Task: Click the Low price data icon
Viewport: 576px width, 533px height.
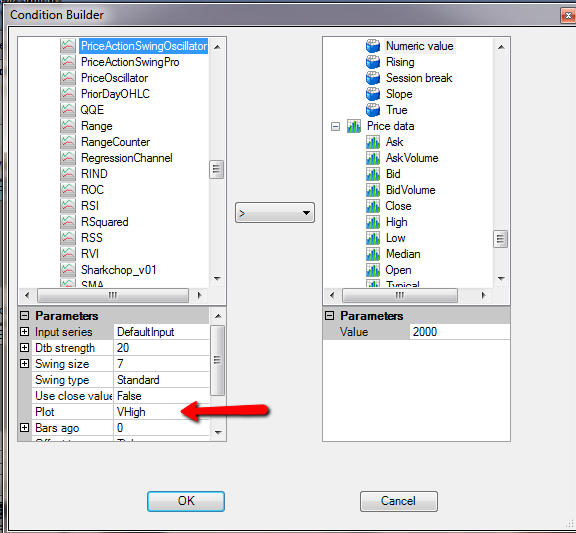Action: (373, 238)
